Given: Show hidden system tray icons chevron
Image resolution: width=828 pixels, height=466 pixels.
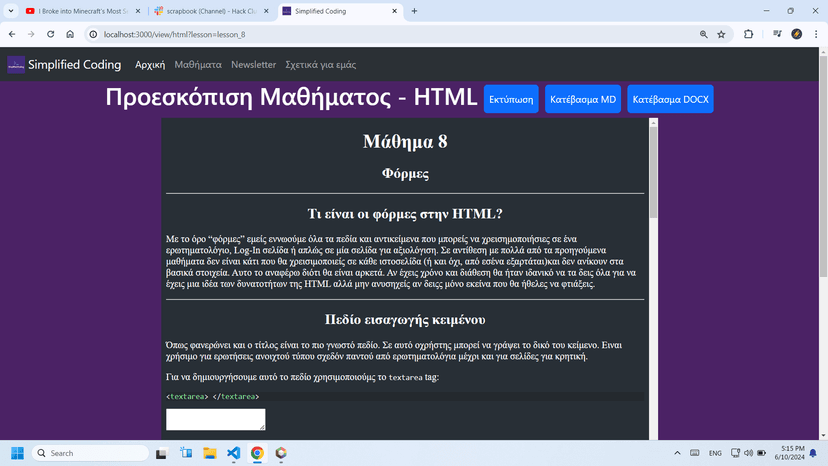Looking at the screenshot, I should point(677,453).
